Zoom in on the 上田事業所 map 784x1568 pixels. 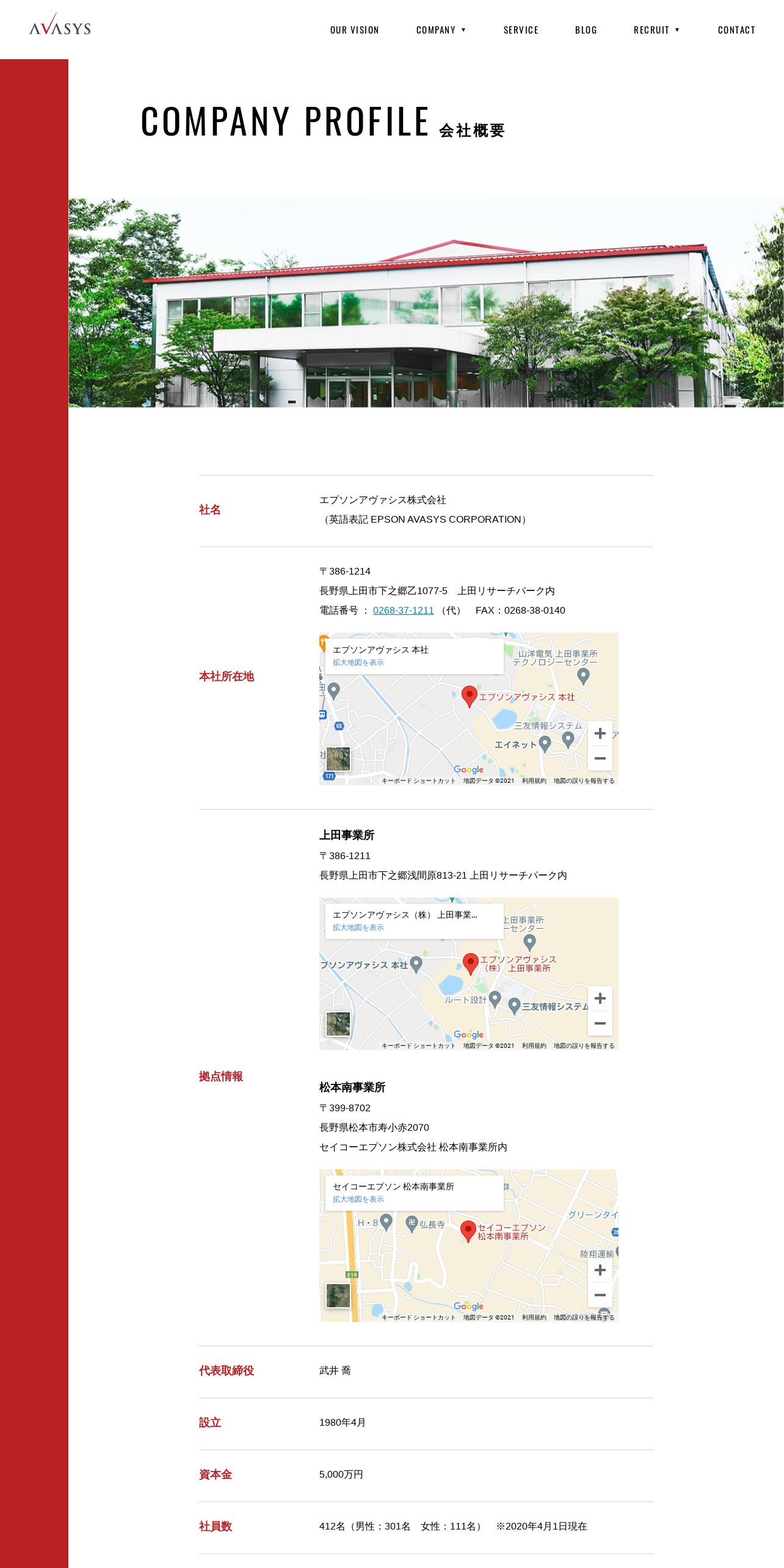pyautogui.click(x=600, y=998)
